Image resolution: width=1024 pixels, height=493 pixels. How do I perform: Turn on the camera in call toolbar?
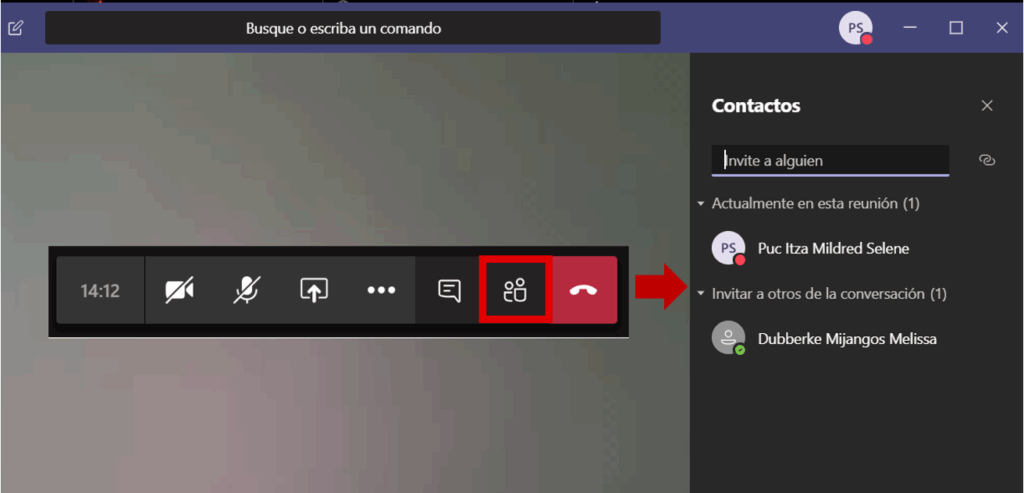pos(179,291)
